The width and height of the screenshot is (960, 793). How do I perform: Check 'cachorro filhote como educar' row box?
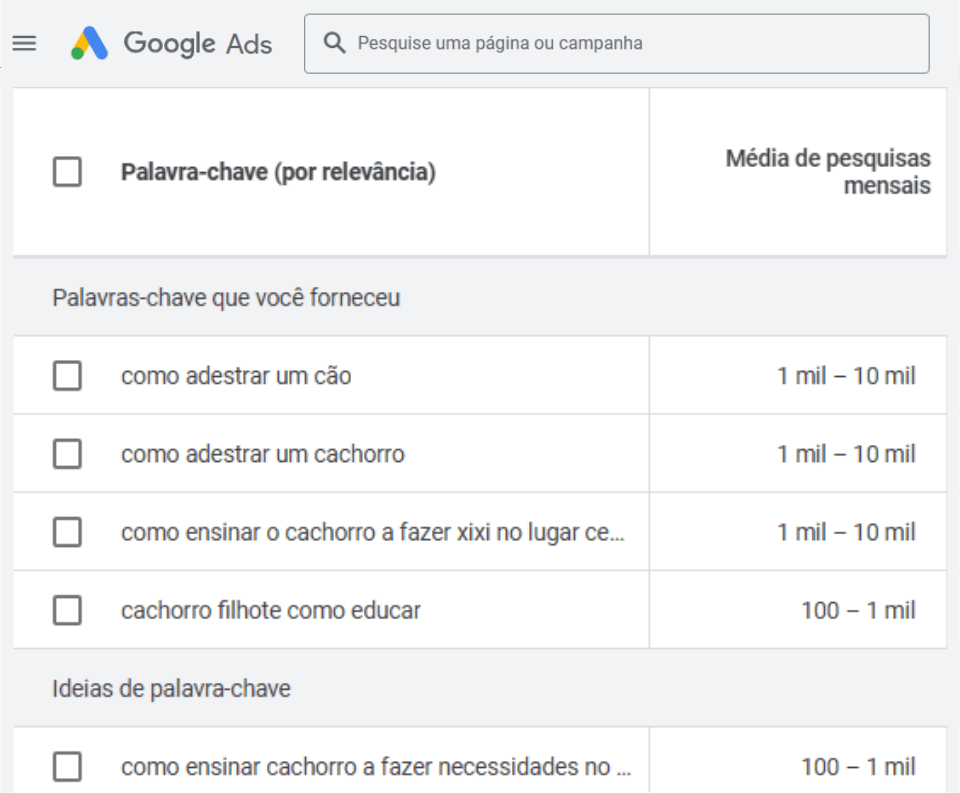pos(67,610)
